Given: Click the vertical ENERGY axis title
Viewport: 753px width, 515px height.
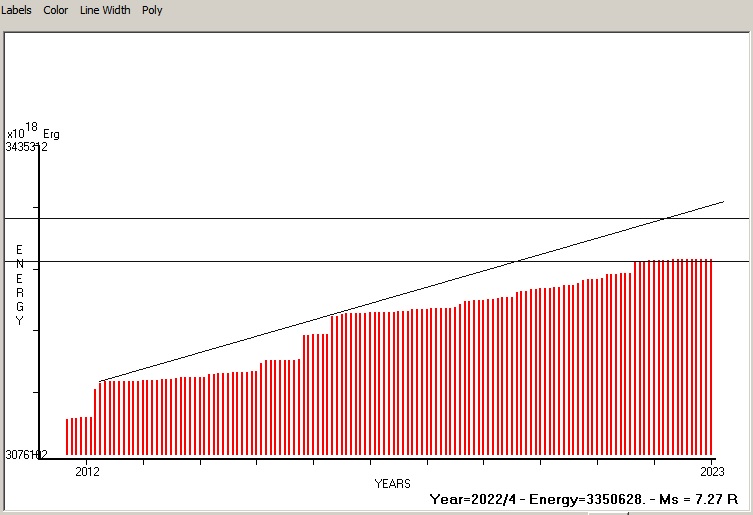Looking at the screenshot, I should [19, 285].
